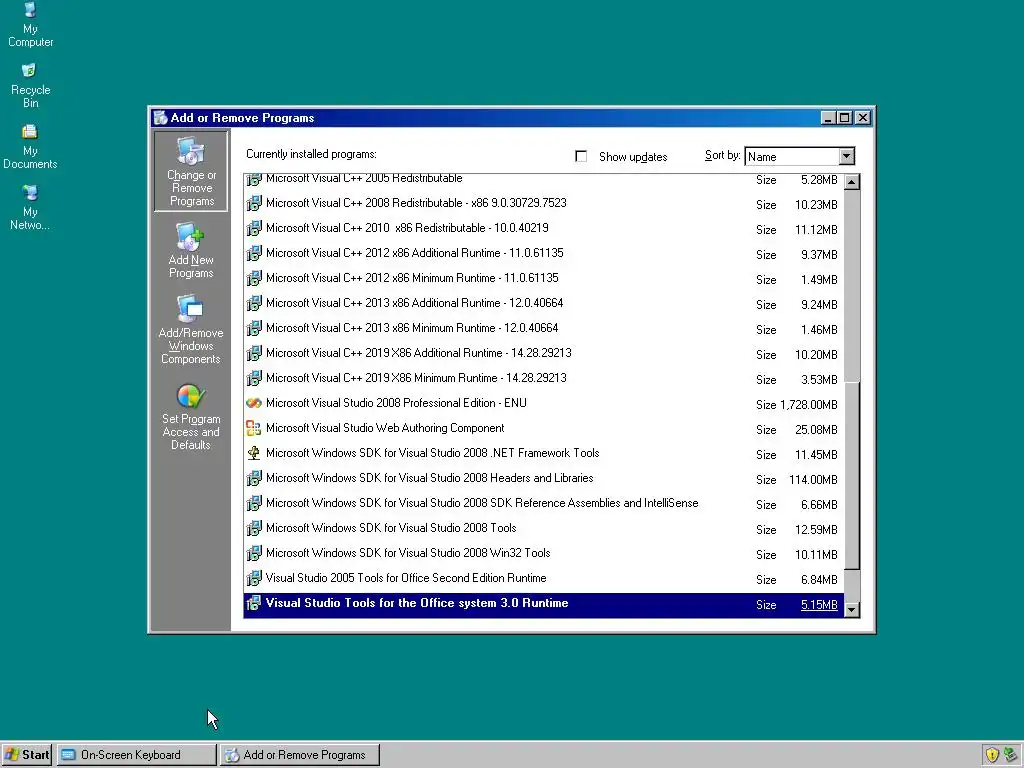Open Set Program Access and Defaults
This screenshot has height=768, width=1024.
coord(191,417)
